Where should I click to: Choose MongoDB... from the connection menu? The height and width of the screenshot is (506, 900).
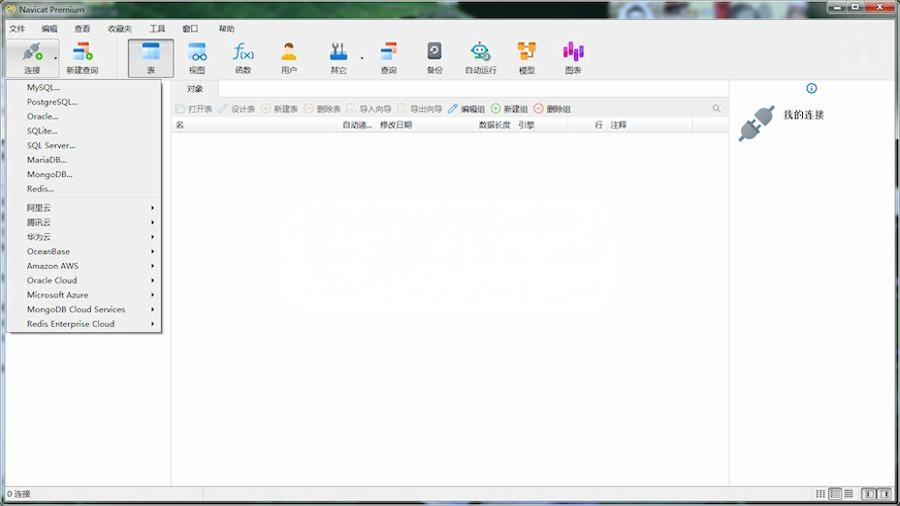point(84,174)
